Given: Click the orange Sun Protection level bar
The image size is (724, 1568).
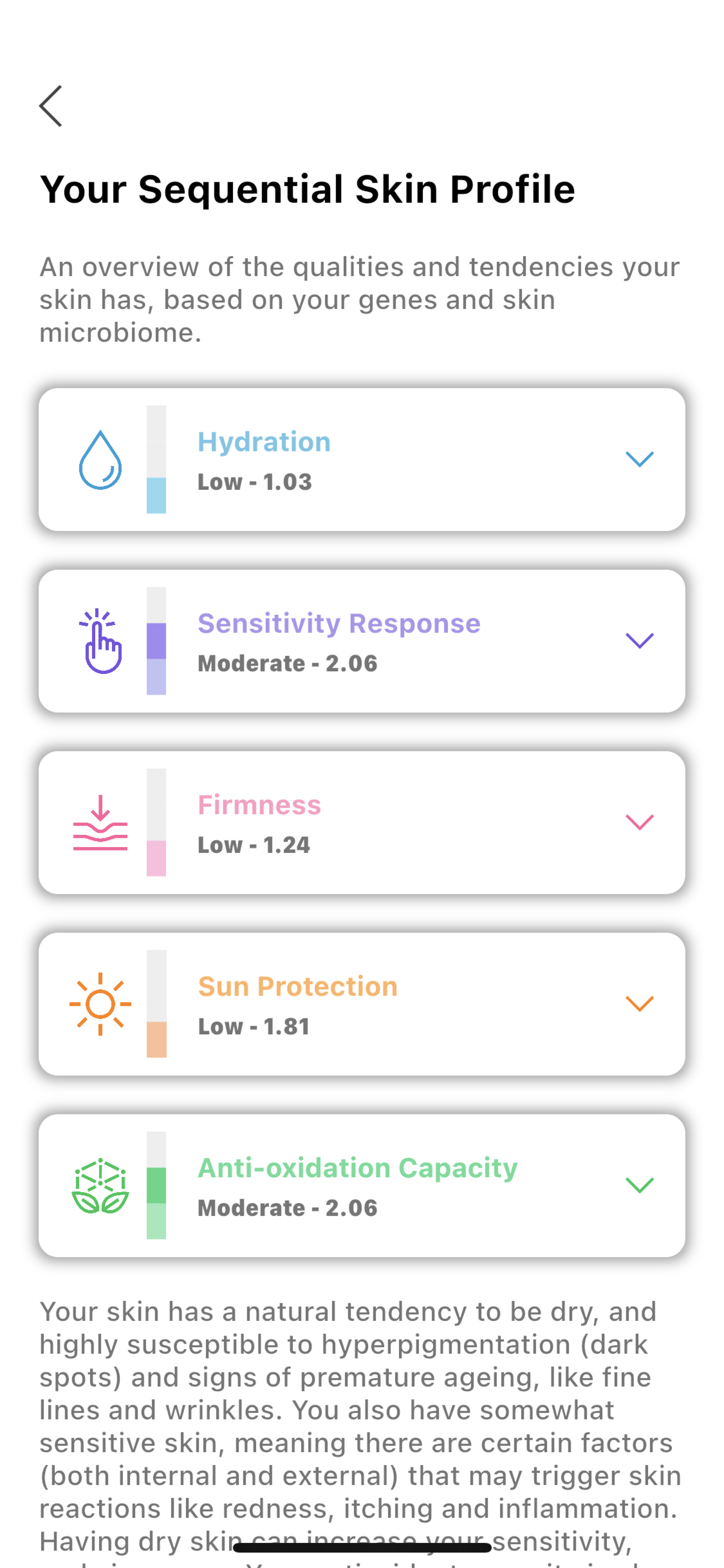Looking at the screenshot, I should 156,1004.
